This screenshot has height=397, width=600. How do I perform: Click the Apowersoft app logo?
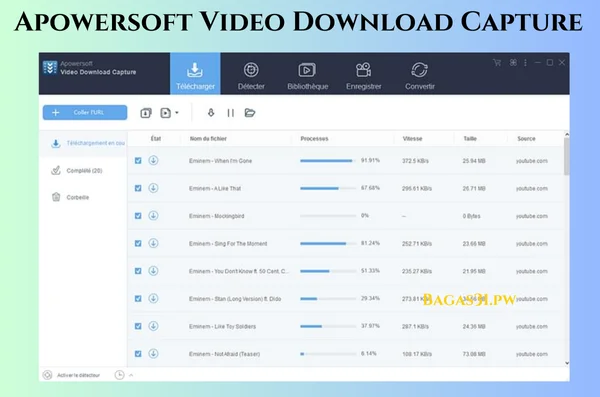click(x=50, y=68)
